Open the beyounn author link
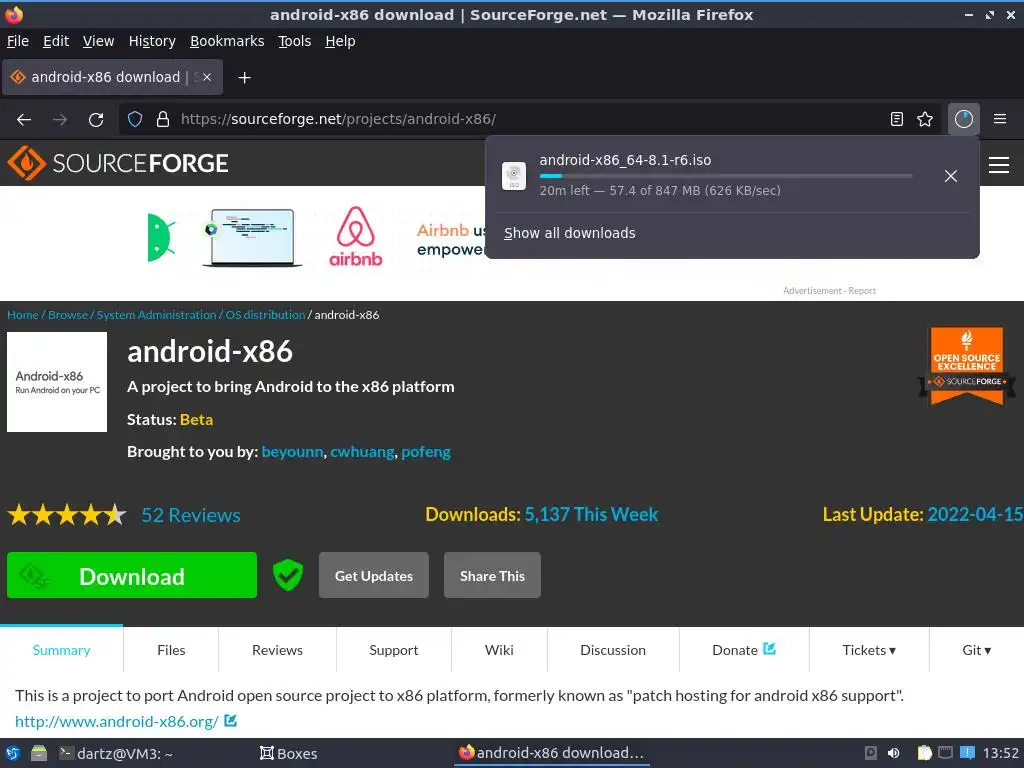The width and height of the screenshot is (1024, 768). pos(292,452)
